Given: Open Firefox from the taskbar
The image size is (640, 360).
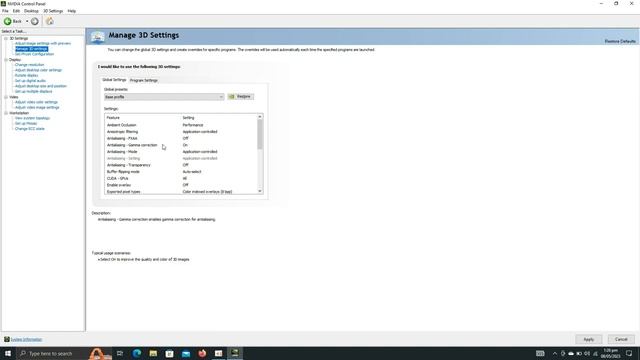Looking at the screenshot, I should pyautogui.click(x=202, y=353).
